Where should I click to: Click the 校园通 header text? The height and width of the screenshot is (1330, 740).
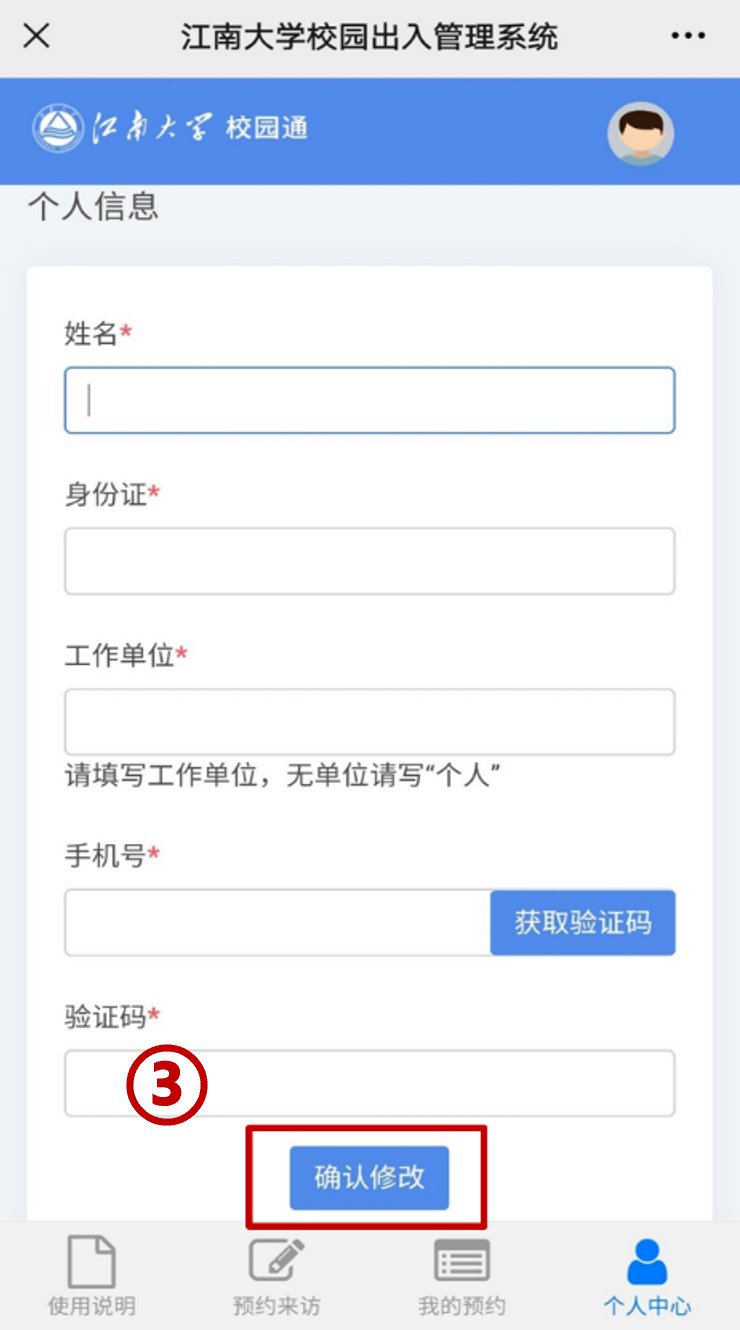click(266, 128)
